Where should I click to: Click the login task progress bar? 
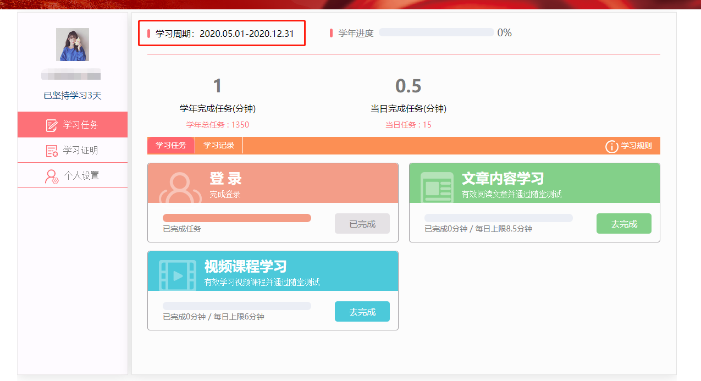(x=237, y=218)
